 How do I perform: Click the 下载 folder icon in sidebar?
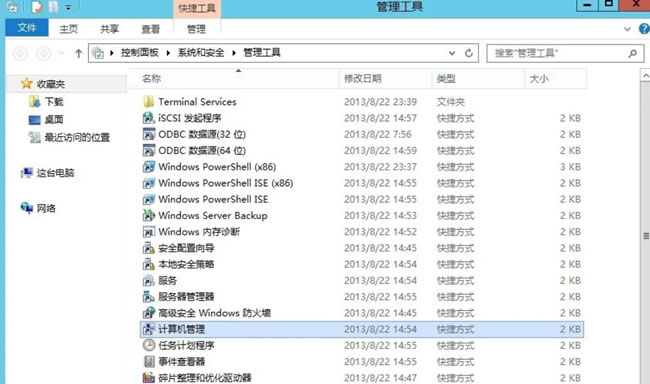point(35,102)
